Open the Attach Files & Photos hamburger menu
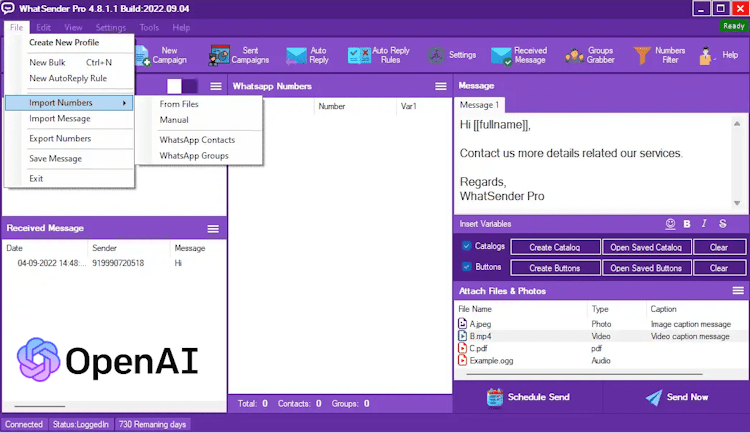This screenshot has height=433, width=750. (x=738, y=290)
